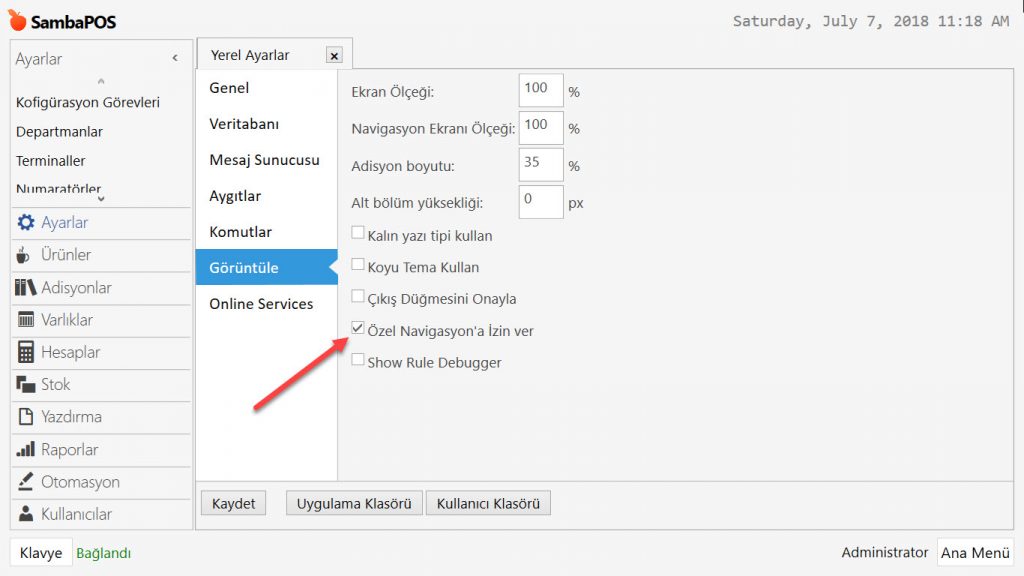The height and width of the screenshot is (576, 1024).
Task: Open the Stok inventory icon
Action: pos(26,384)
